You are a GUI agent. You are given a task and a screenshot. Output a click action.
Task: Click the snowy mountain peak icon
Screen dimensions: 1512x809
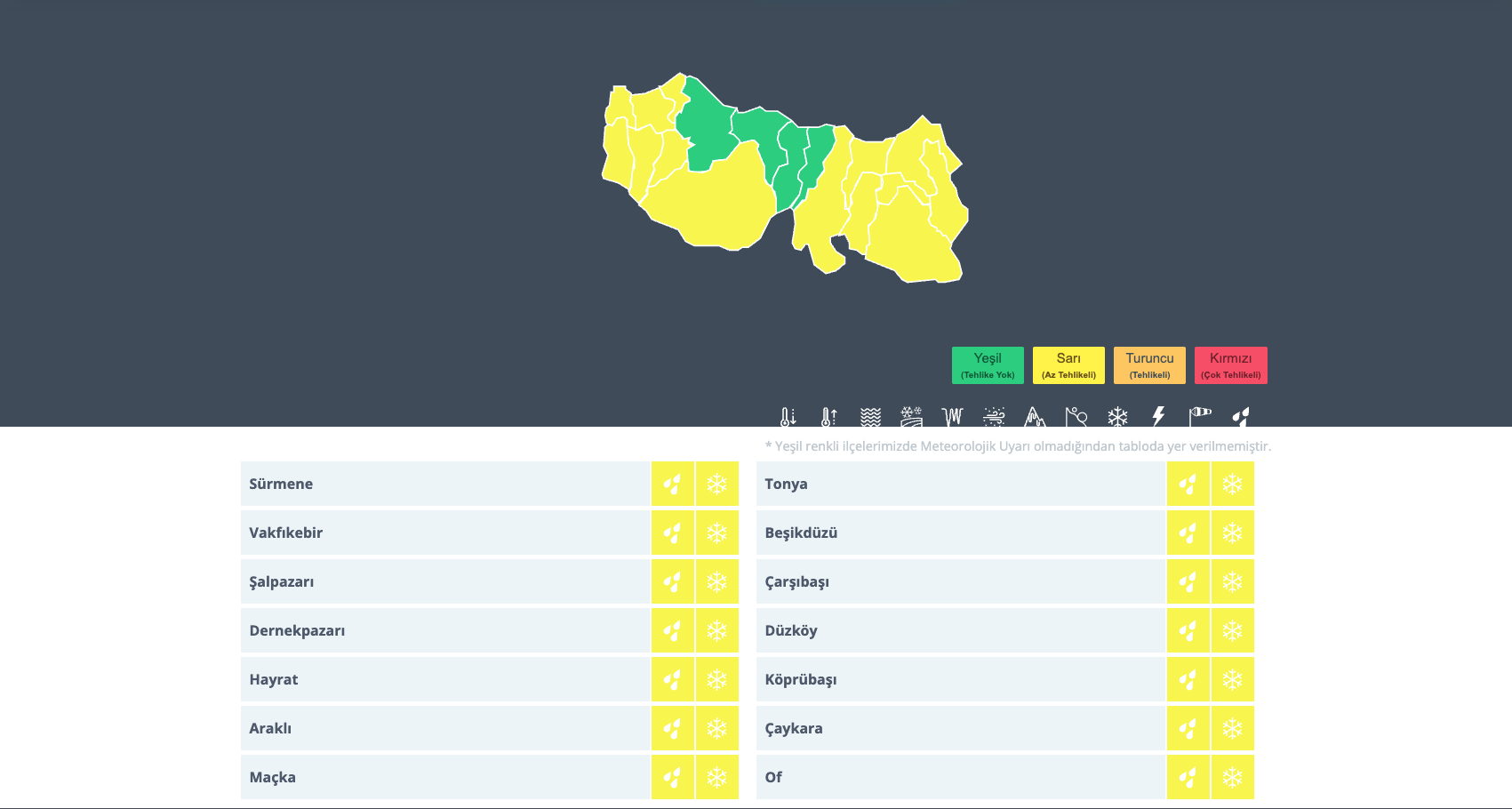point(1035,417)
